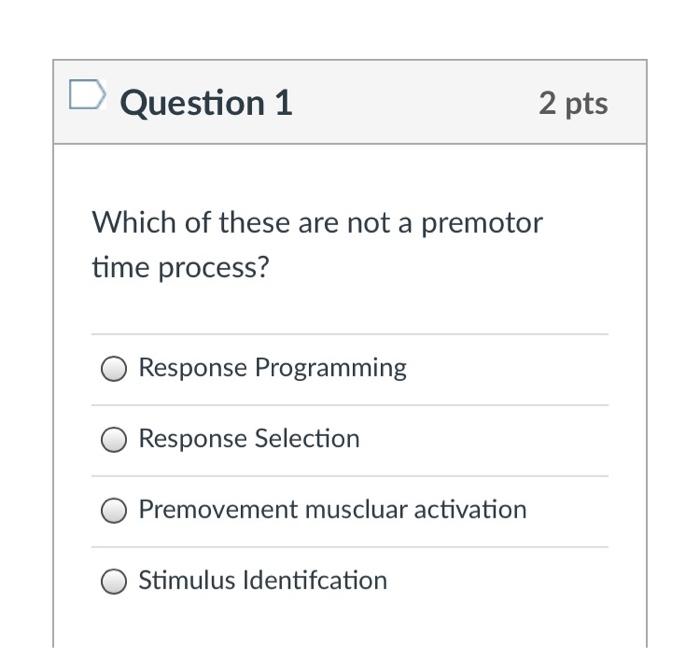
Task: Click the Premovement muscluar activation label text
Action: (333, 510)
